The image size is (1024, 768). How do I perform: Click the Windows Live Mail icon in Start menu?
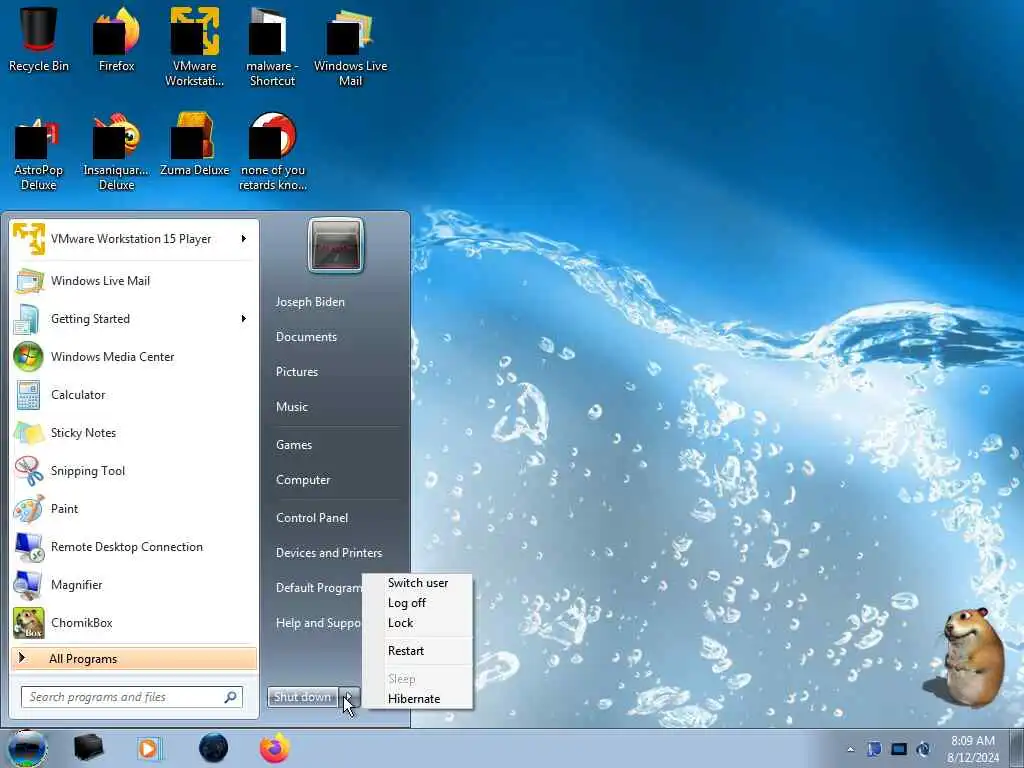(29, 281)
